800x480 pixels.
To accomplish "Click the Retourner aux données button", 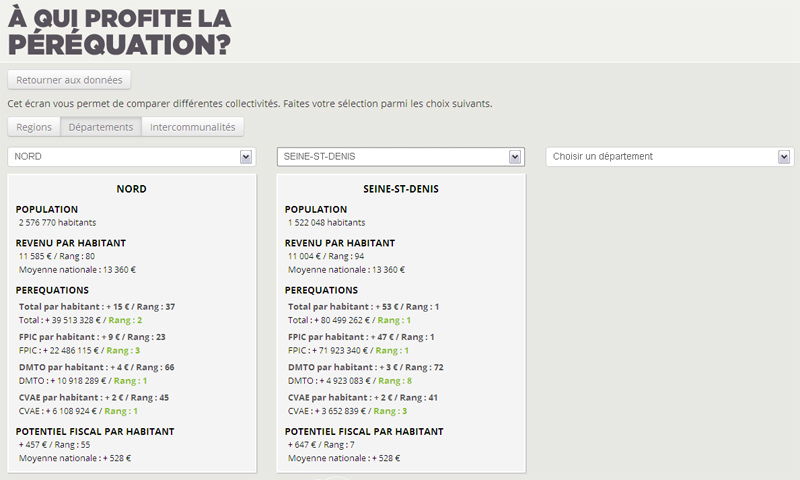I will 69,79.
